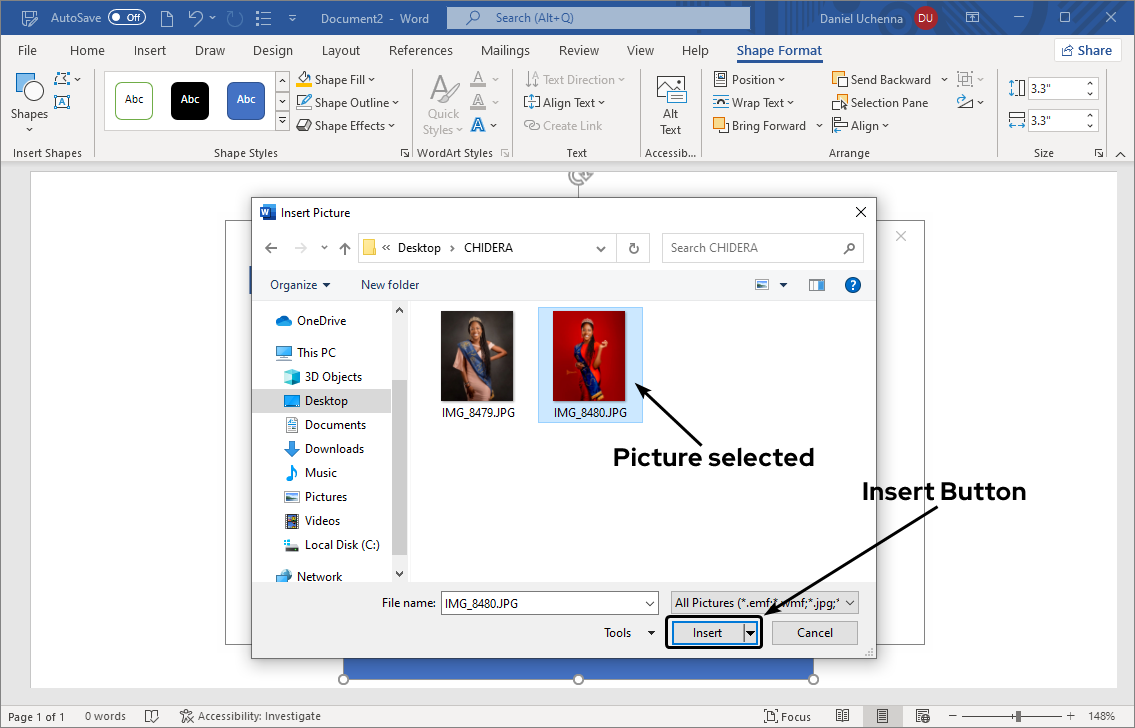Screen dimensions: 1135x728
Task: Open the Shapes gallery icon
Action: [29, 93]
